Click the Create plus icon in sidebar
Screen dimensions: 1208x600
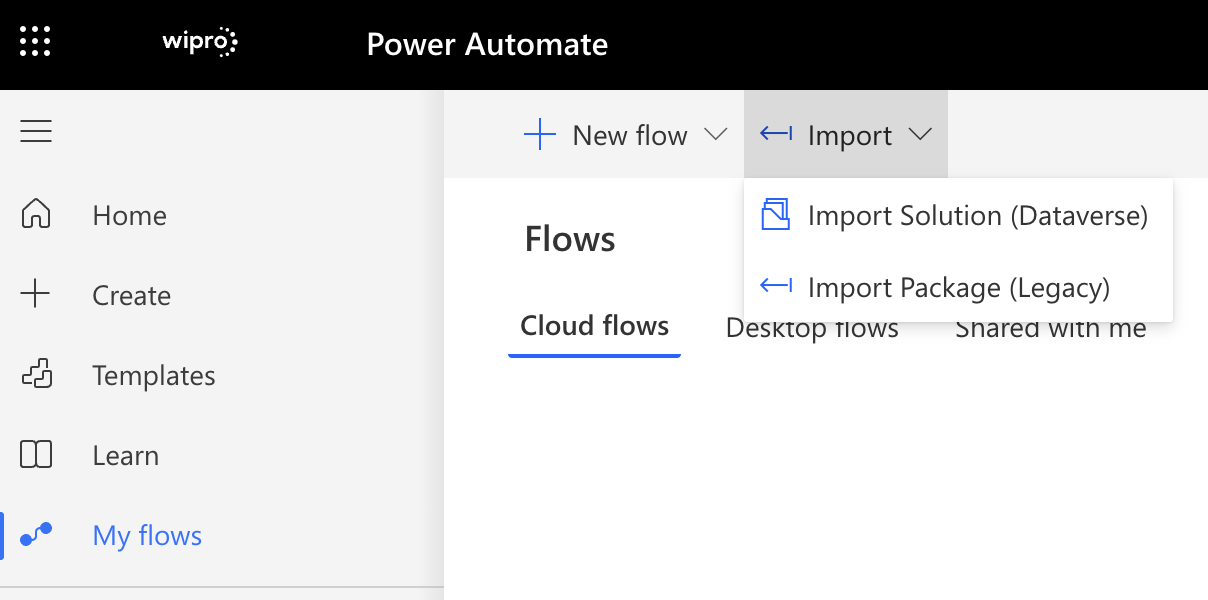coord(36,295)
